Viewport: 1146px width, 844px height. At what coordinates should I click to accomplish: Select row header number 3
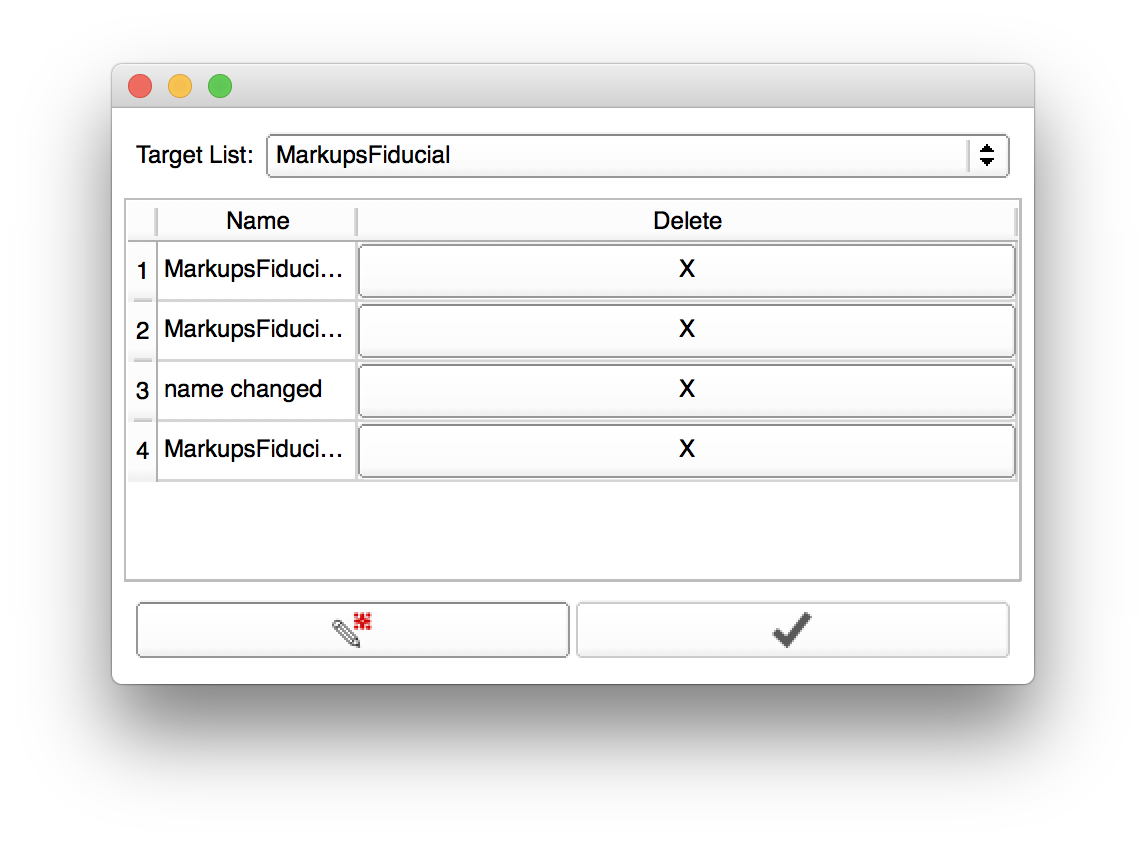[142, 391]
